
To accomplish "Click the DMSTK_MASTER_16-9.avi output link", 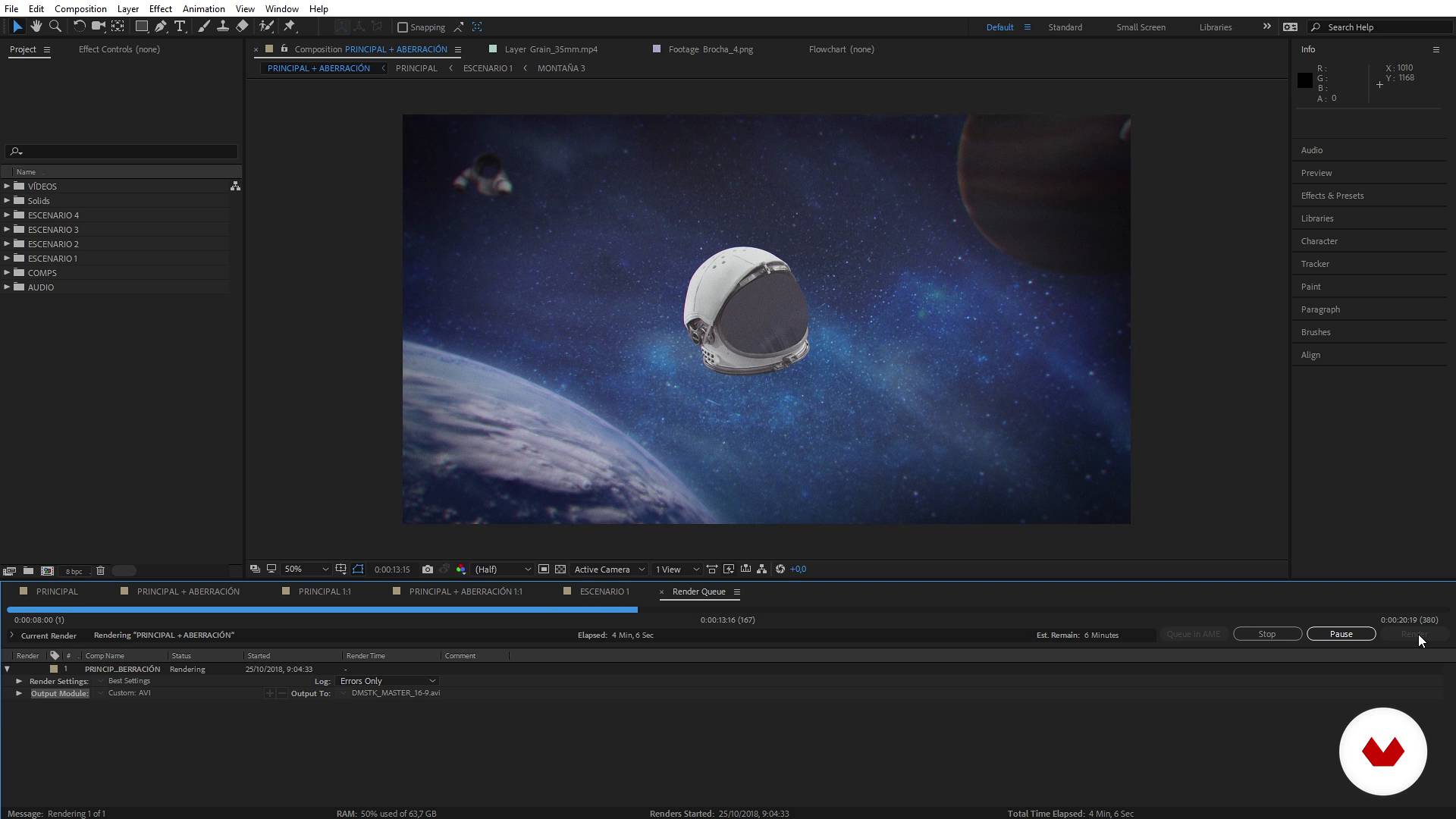I will [395, 693].
